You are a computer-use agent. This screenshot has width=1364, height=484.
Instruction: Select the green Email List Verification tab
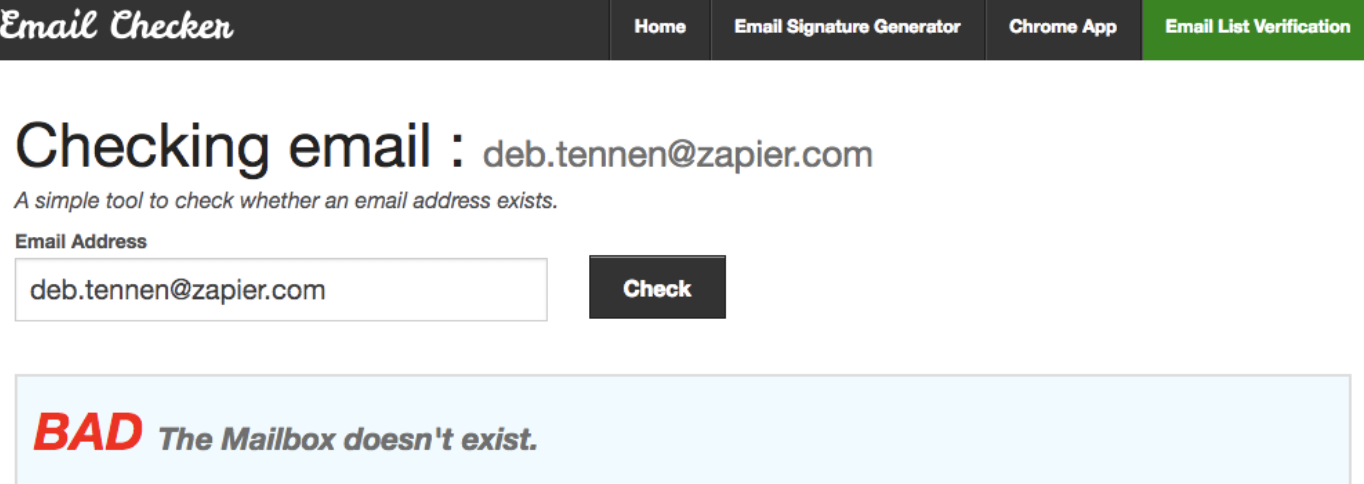(1257, 27)
